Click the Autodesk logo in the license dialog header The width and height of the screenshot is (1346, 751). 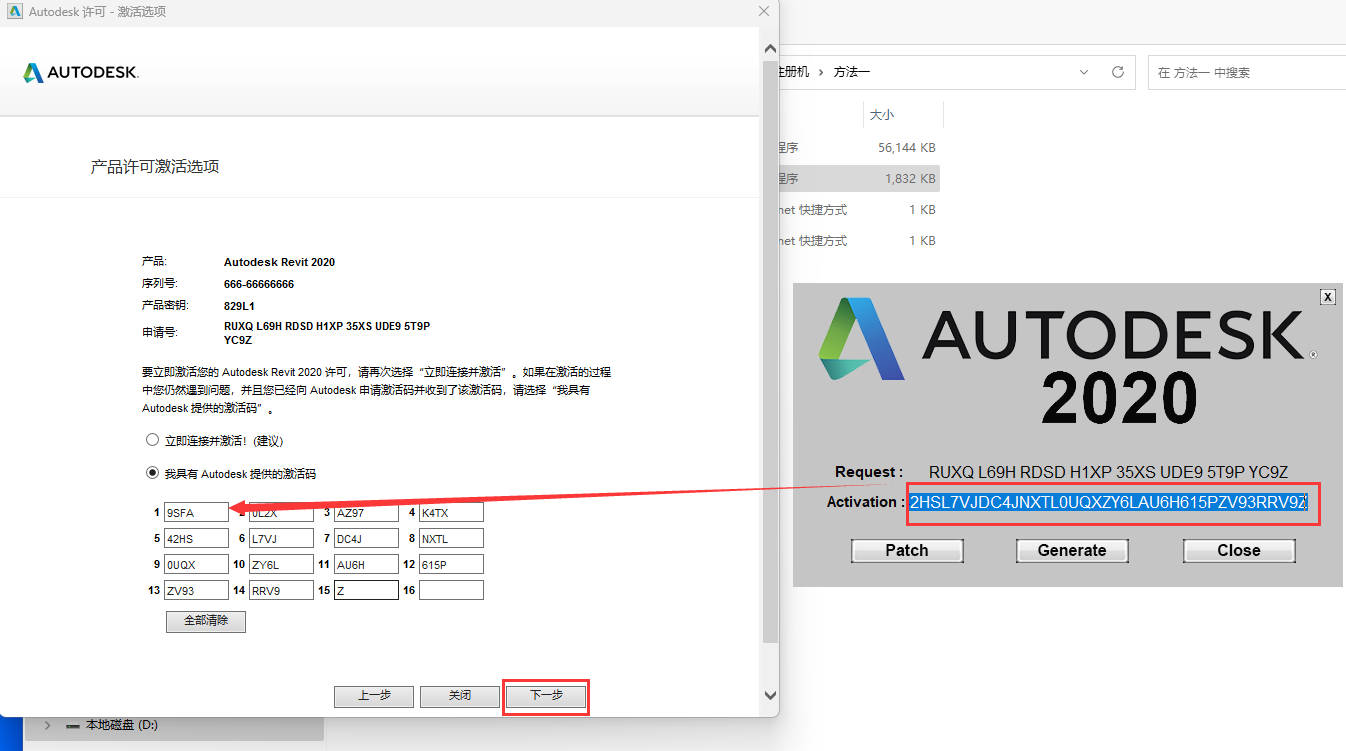(81, 73)
